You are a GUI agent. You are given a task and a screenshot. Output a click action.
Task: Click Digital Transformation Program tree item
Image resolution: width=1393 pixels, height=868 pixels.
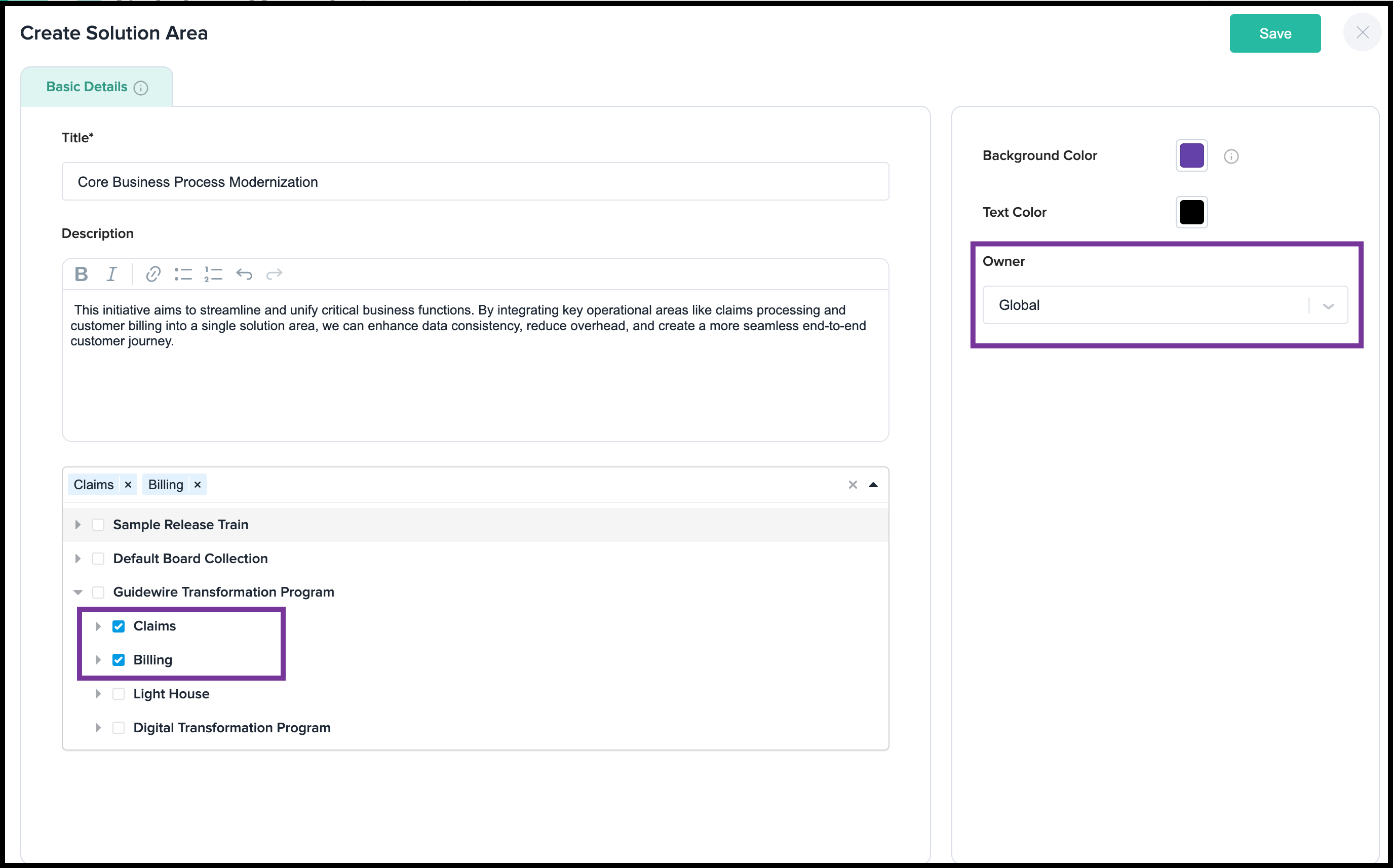(x=231, y=727)
